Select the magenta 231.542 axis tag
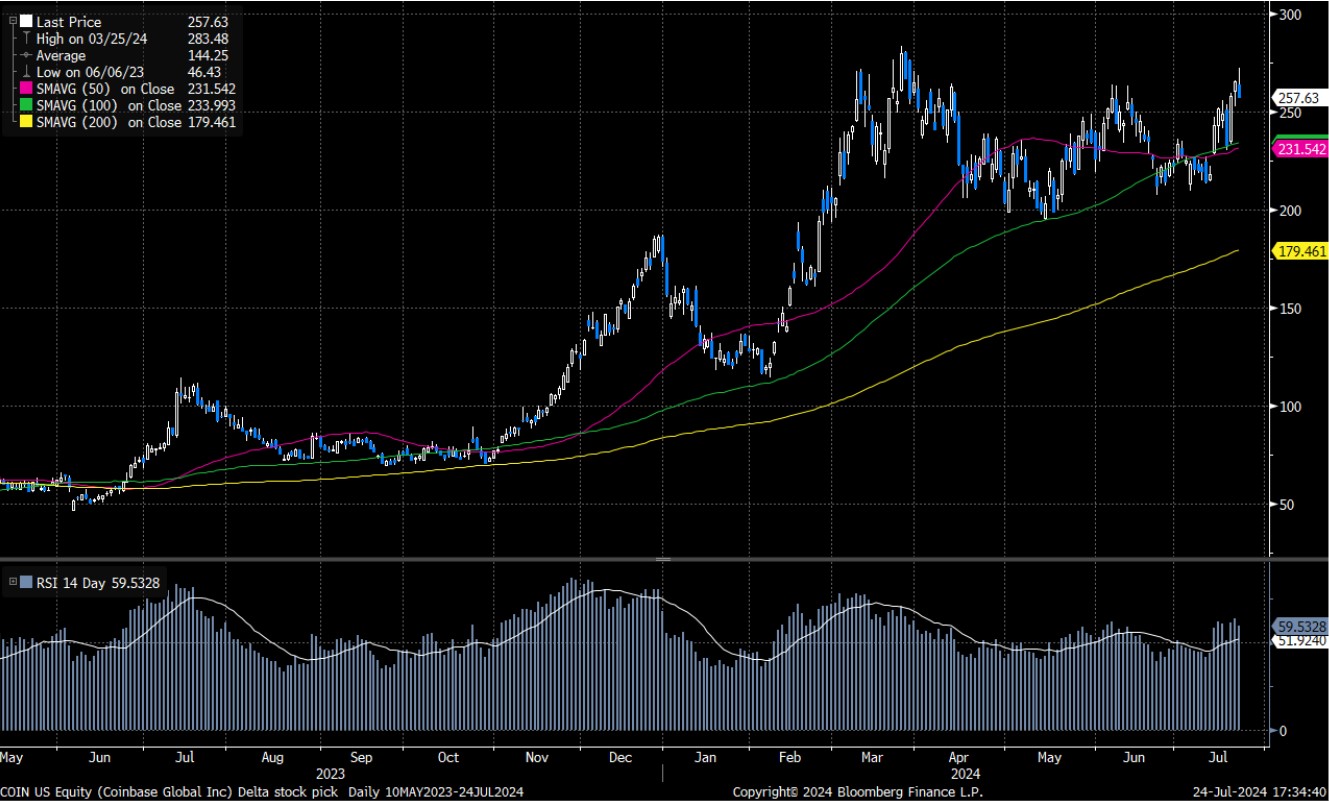 click(x=1300, y=149)
